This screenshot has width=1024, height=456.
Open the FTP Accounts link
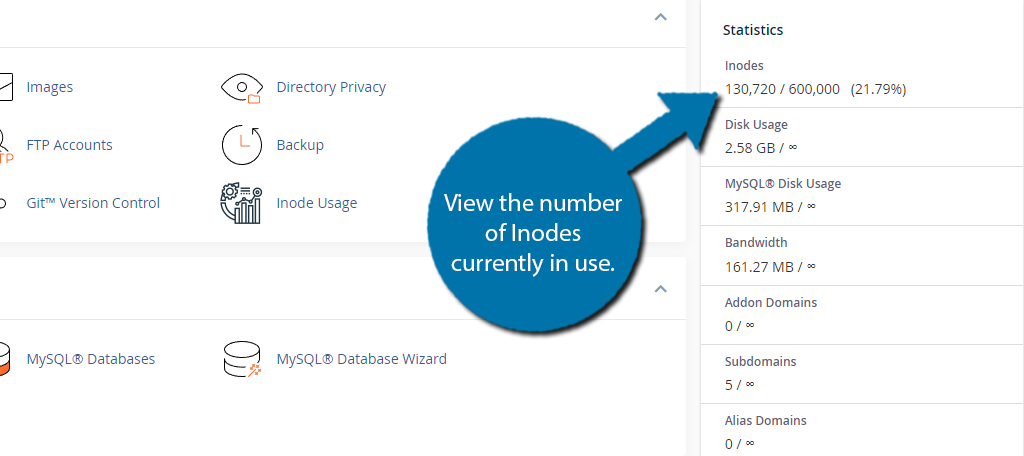(x=69, y=145)
